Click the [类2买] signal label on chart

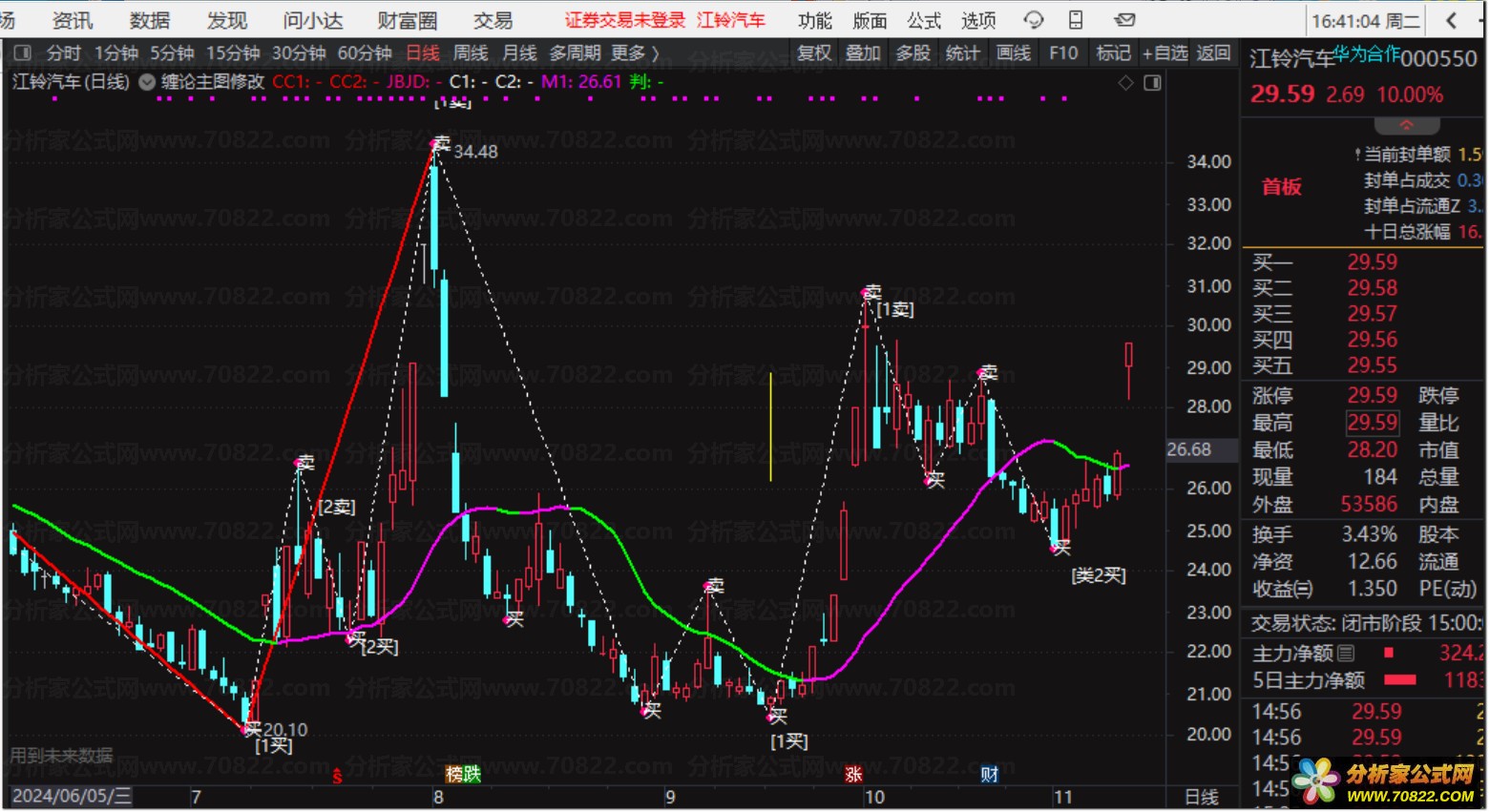1099,575
